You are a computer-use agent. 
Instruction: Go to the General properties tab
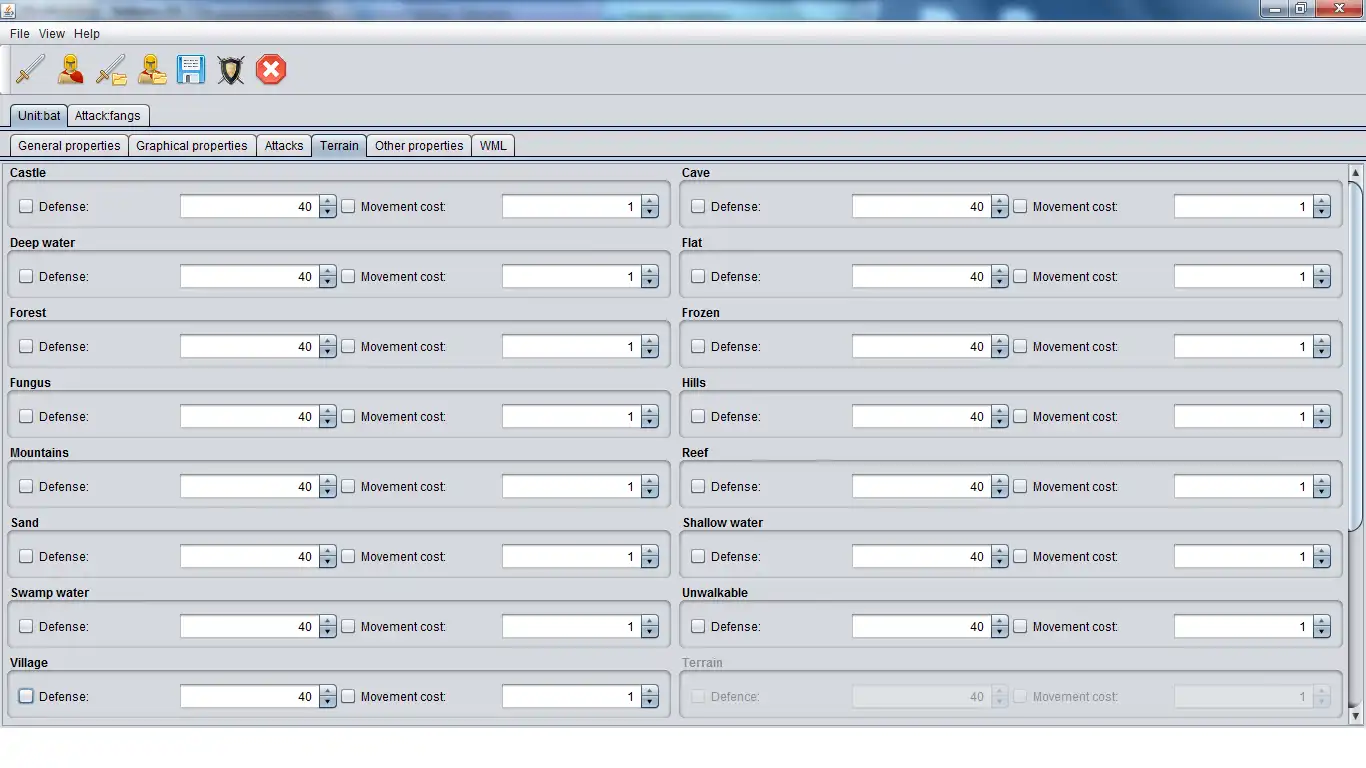coord(69,146)
